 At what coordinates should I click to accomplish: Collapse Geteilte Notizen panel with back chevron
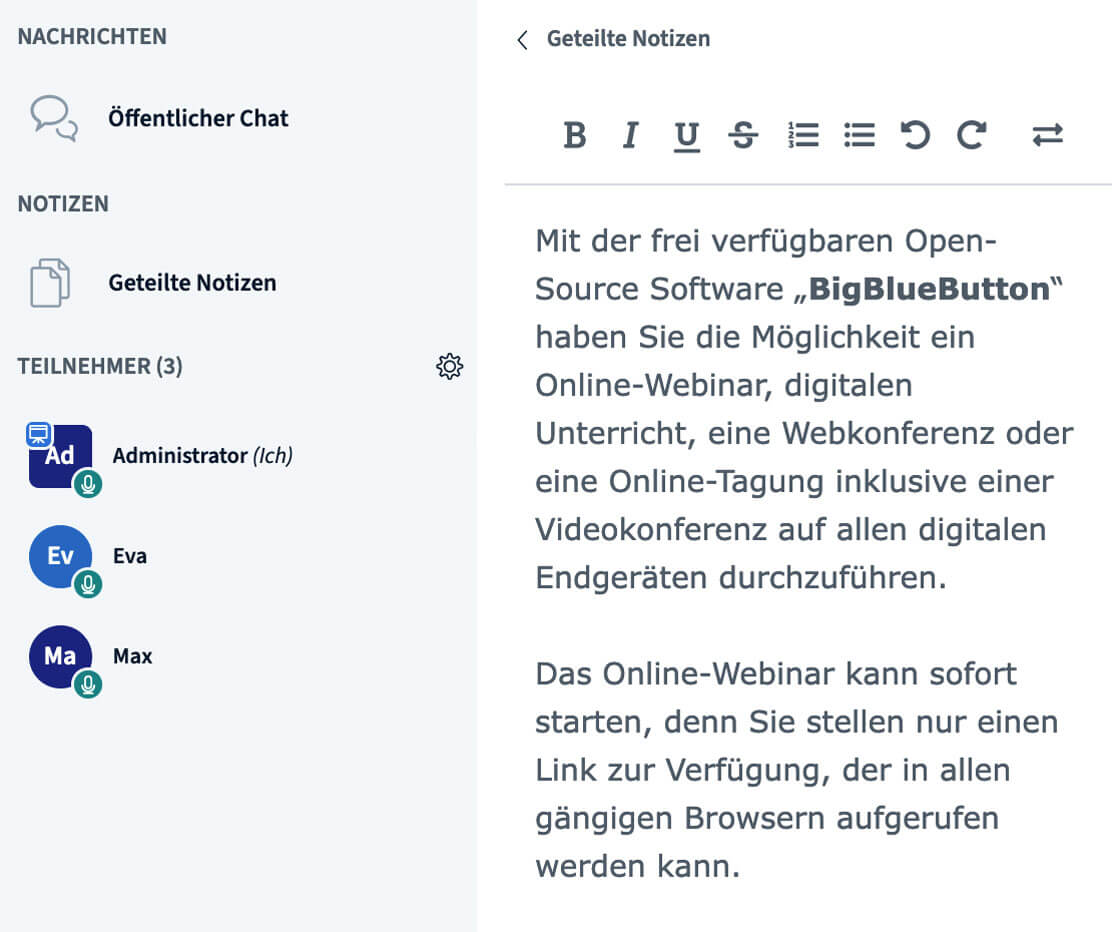(x=523, y=40)
